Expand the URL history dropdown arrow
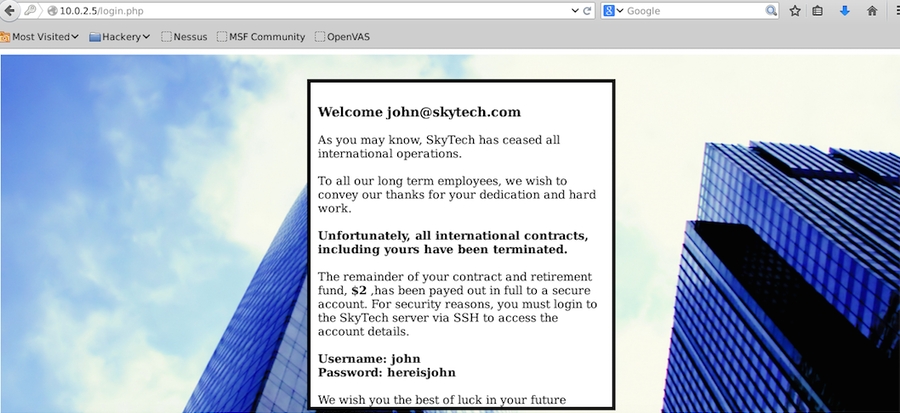900x413 pixels. pos(574,11)
